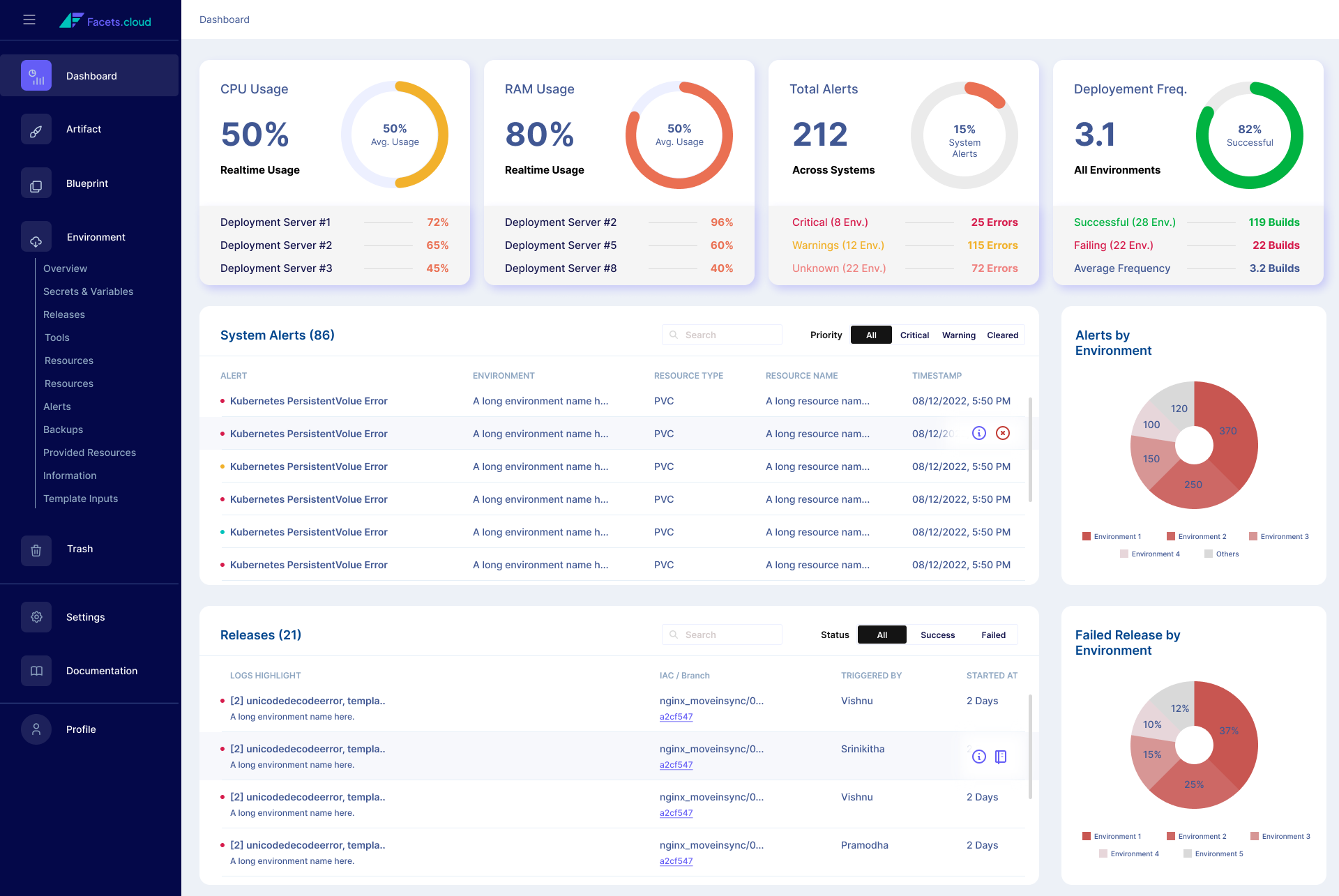Select Overview under Environment

point(65,268)
